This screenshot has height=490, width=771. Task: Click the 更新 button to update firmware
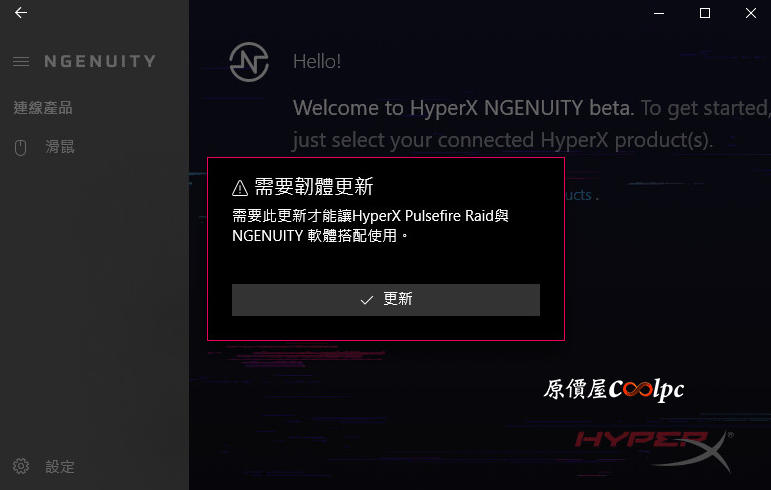click(x=386, y=300)
